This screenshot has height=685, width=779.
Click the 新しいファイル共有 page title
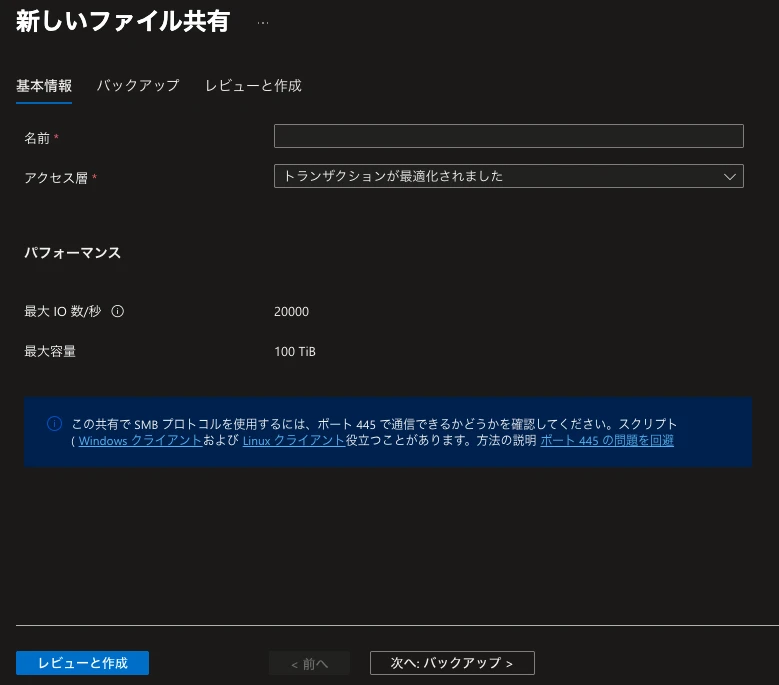(122, 22)
